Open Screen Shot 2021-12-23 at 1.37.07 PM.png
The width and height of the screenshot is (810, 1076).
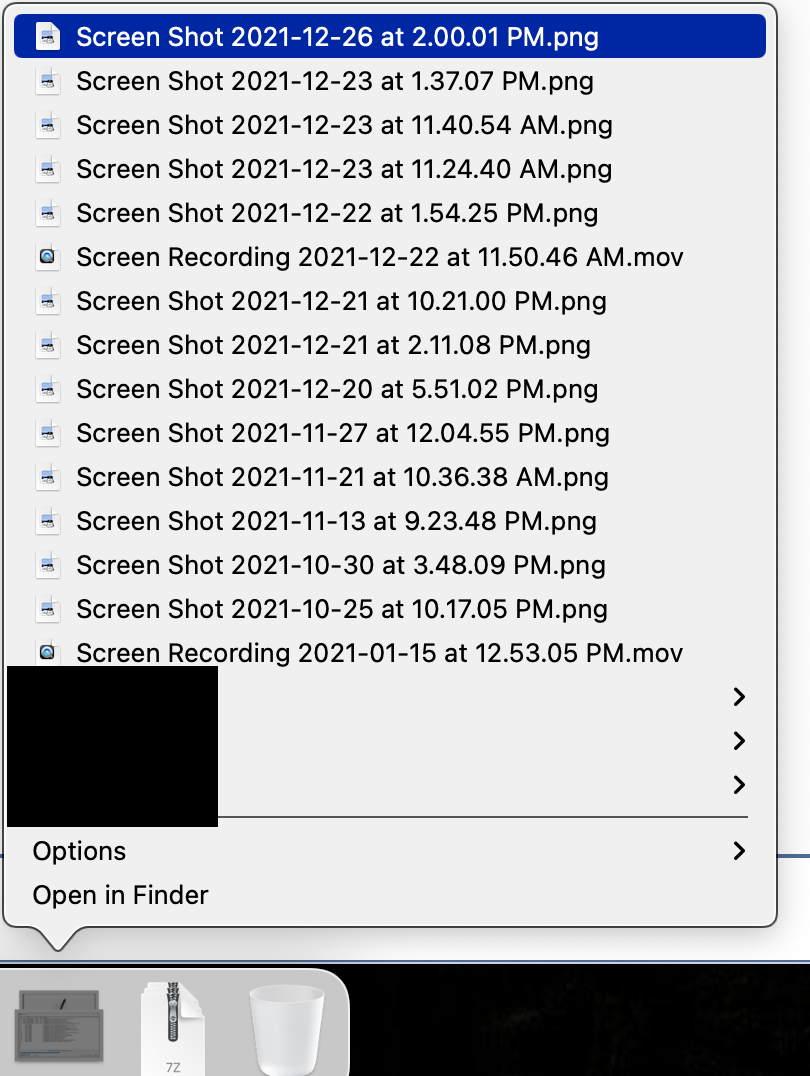335,82
